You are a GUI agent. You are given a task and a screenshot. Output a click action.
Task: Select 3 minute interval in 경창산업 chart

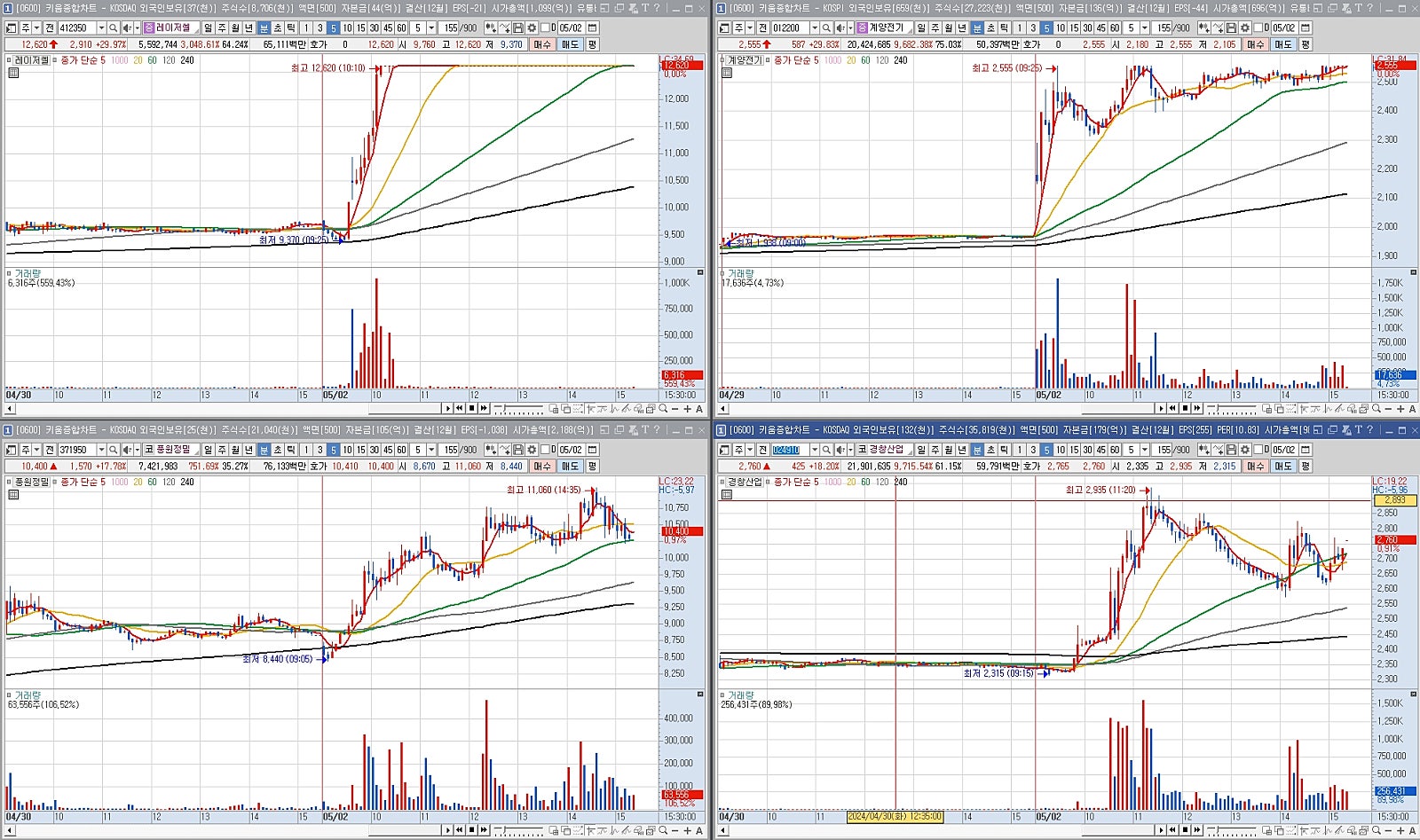pyautogui.click(x=1032, y=450)
